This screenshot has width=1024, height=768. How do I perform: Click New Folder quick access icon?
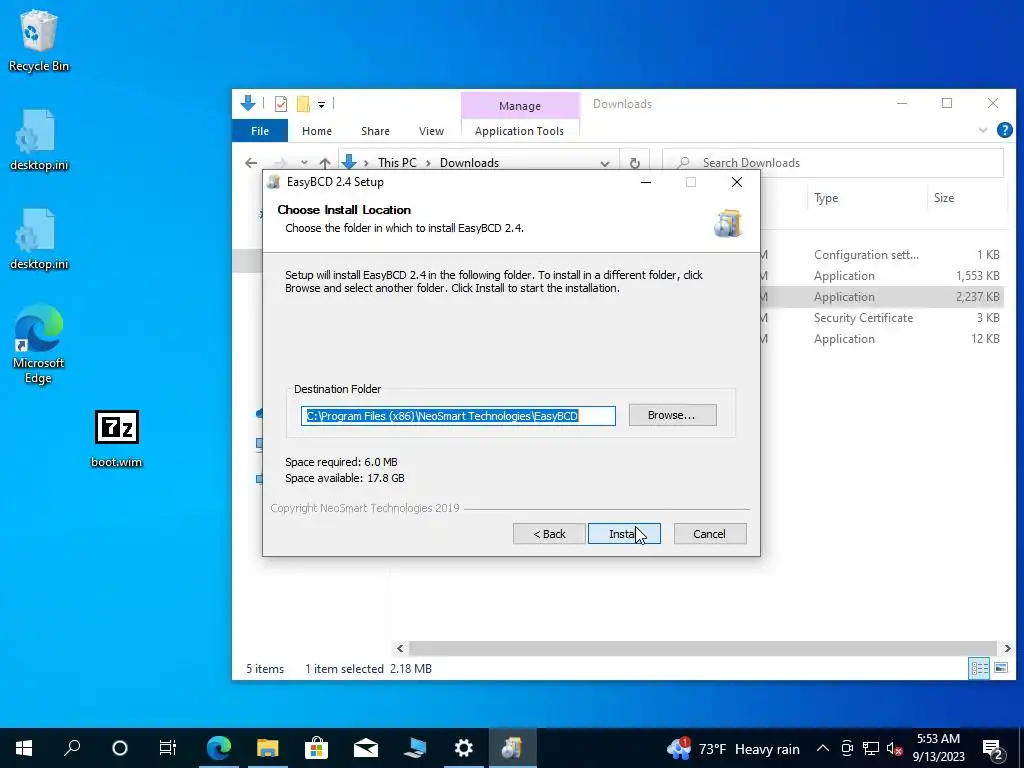(x=303, y=103)
